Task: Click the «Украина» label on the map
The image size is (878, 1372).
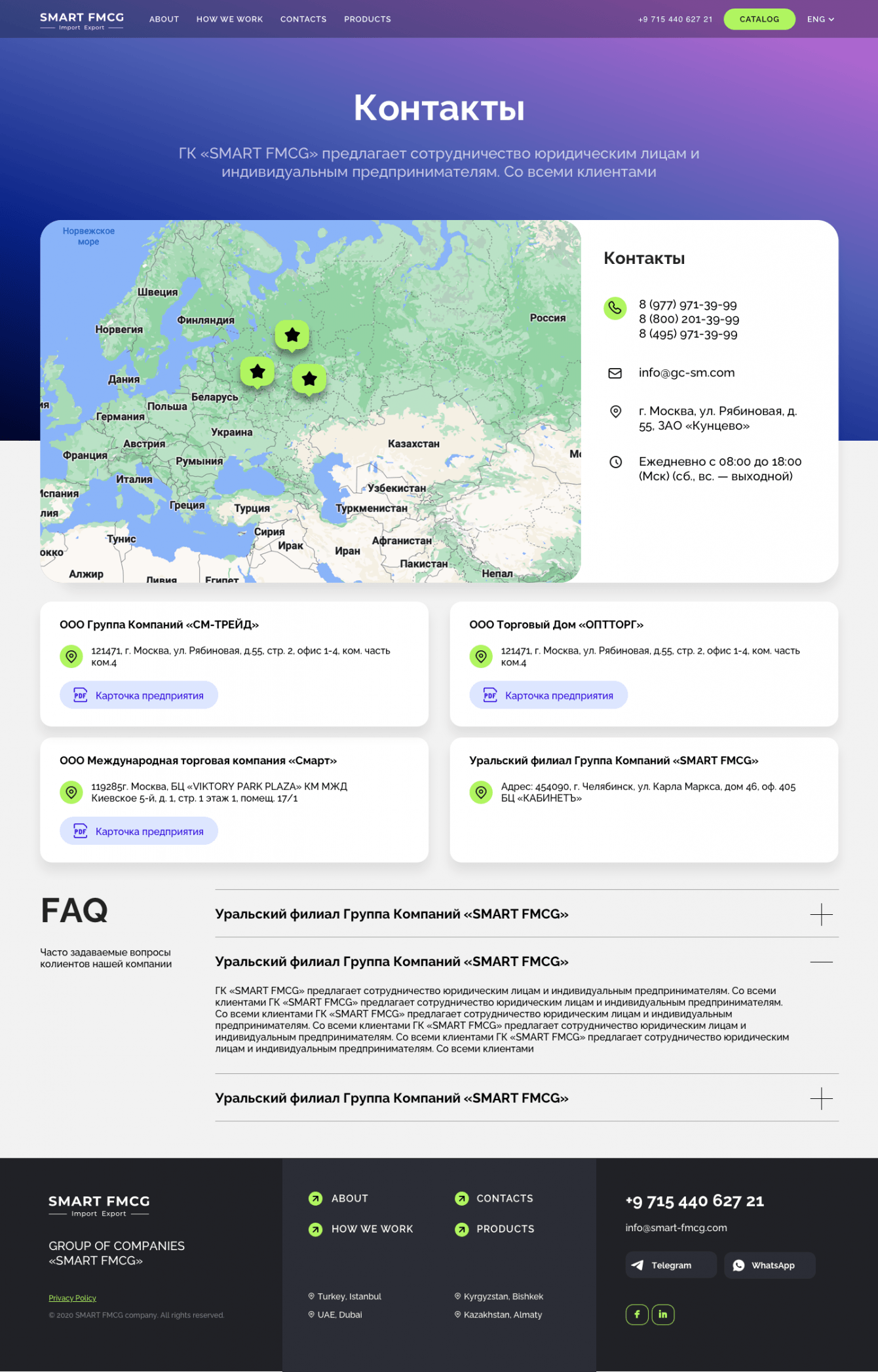Action: pyautogui.click(x=232, y=432)
